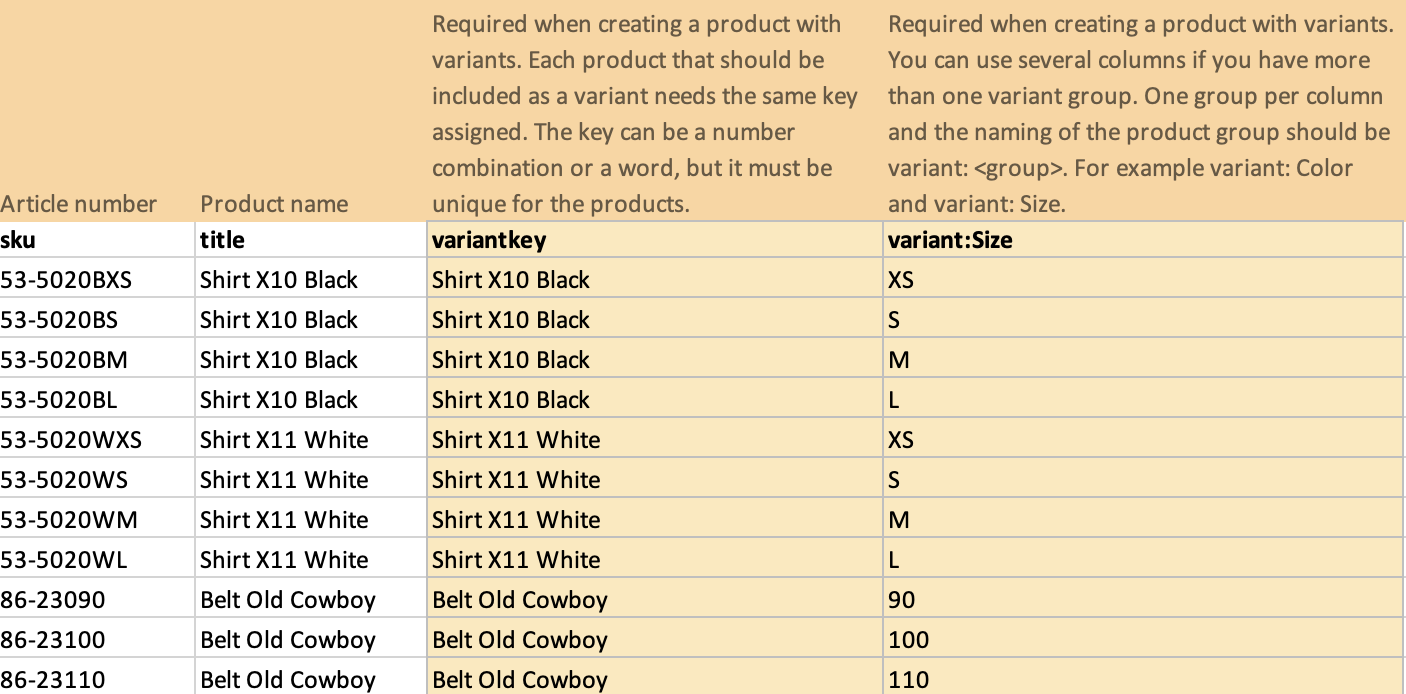Click the Product name description cell
1406x694 pixels.
point(311,110)
